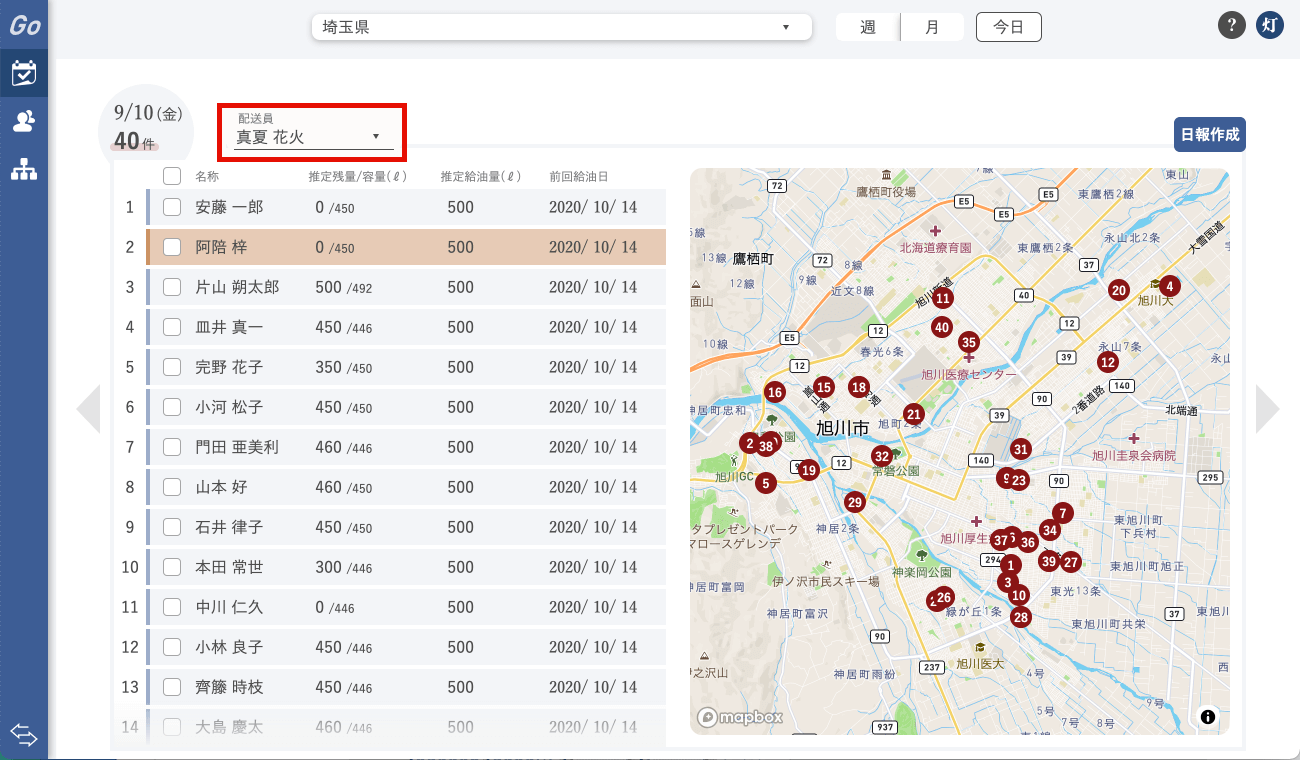Select map marker 16
This screenshot has width=1300, height=760.
click(774, 392)
